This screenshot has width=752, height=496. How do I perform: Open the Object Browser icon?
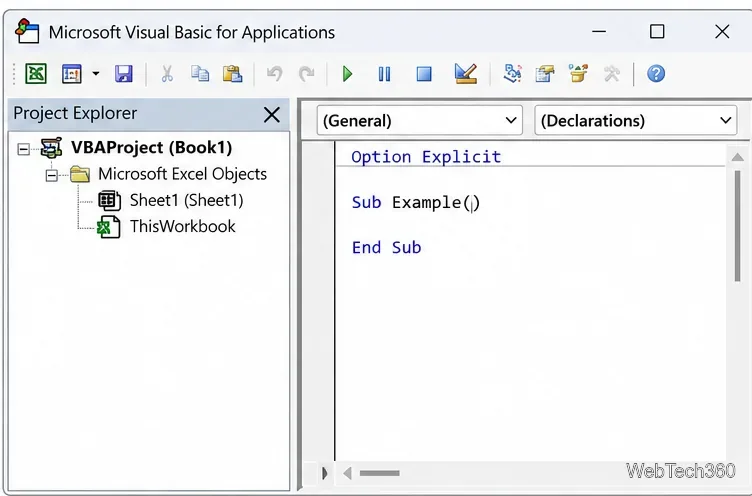(x=578, y=73)
